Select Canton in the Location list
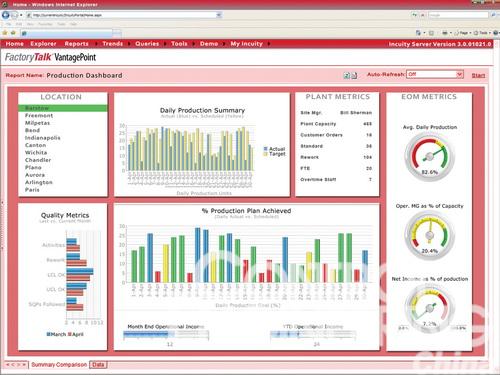500x375 pixels. click(x=35, y=145)
